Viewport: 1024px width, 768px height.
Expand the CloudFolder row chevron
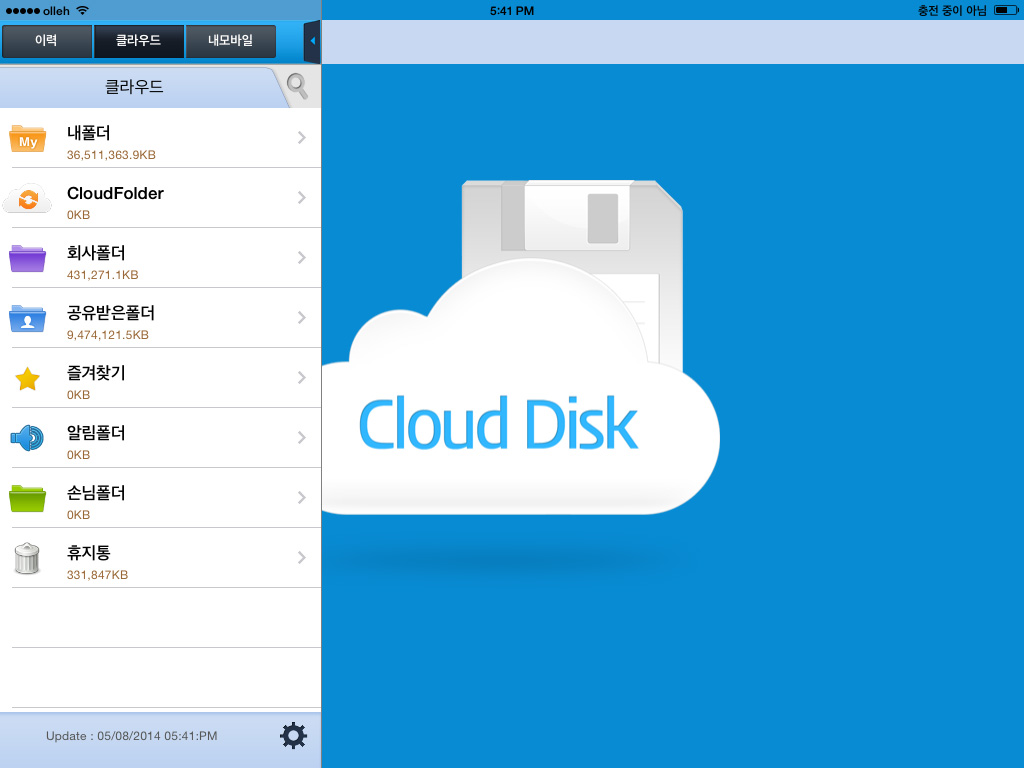pyautogui.click(x=302, y=197)
